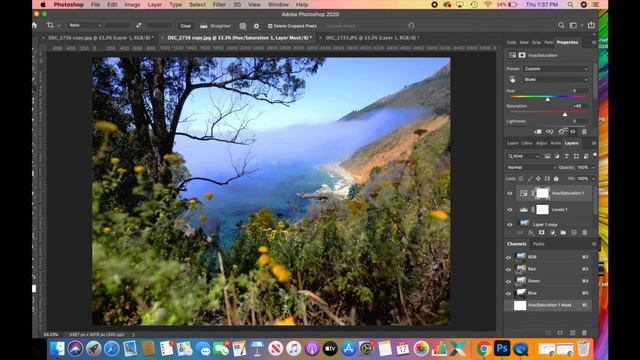Click the search magnifier in options bar
Image resolution: width=640 pixels, height=360 pixels.
(x=561, y=25)
